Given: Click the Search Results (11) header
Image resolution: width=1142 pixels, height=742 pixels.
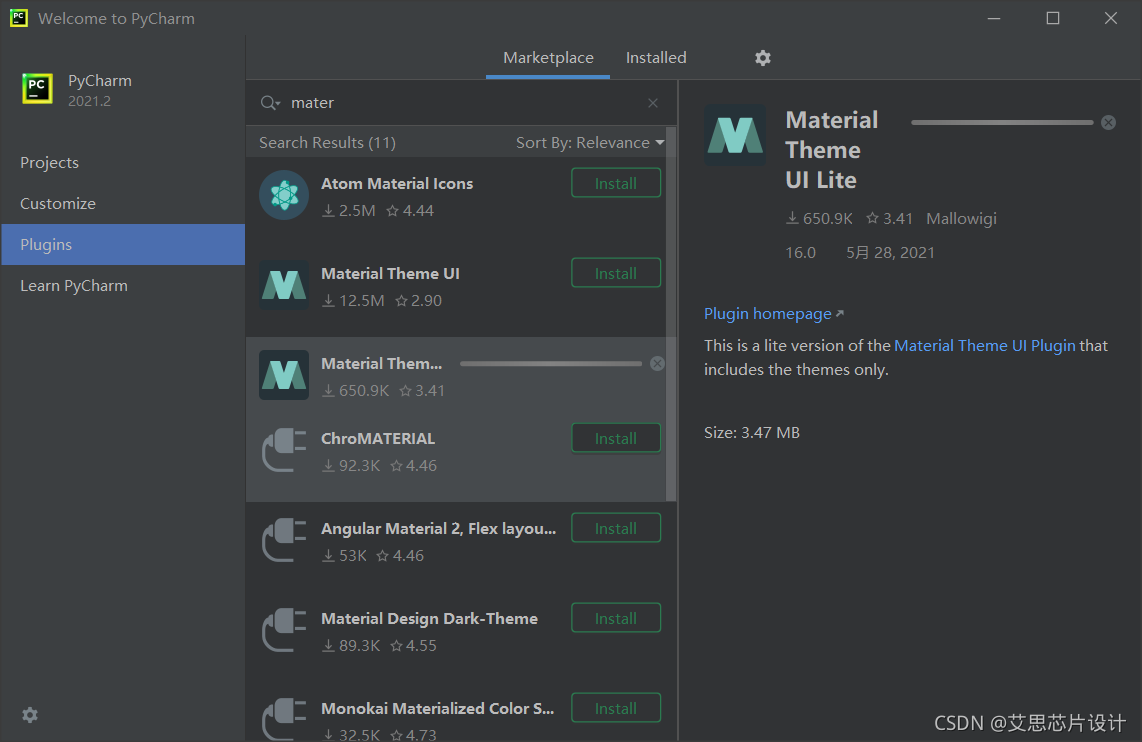Looking at the screenshot, I should [327, 143].
